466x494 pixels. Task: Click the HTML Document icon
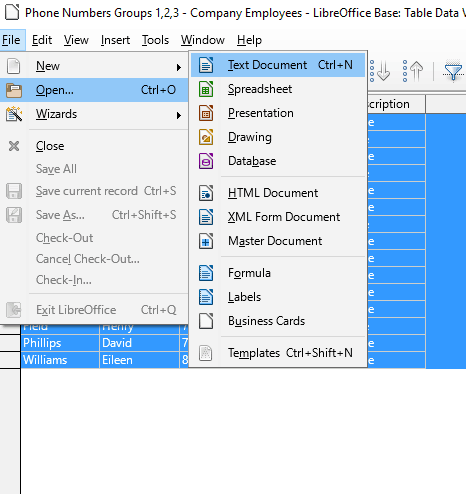(x=206, y=193)
